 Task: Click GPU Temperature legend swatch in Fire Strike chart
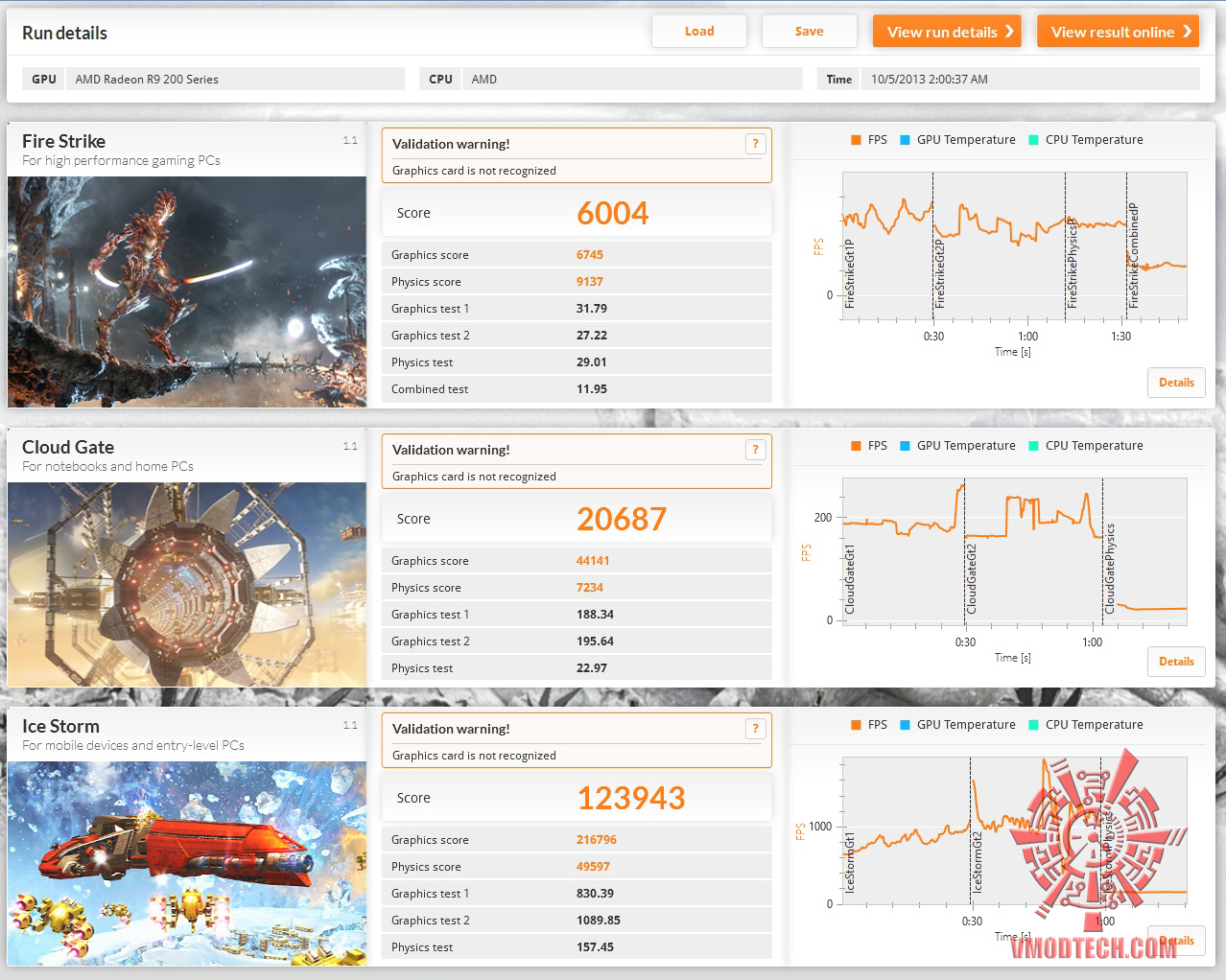pos(905,140)
